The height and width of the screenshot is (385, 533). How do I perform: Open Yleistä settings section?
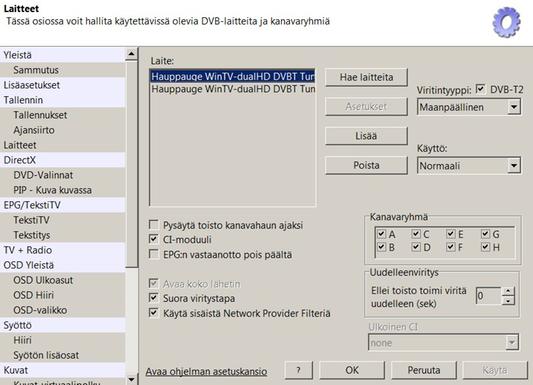63,55
